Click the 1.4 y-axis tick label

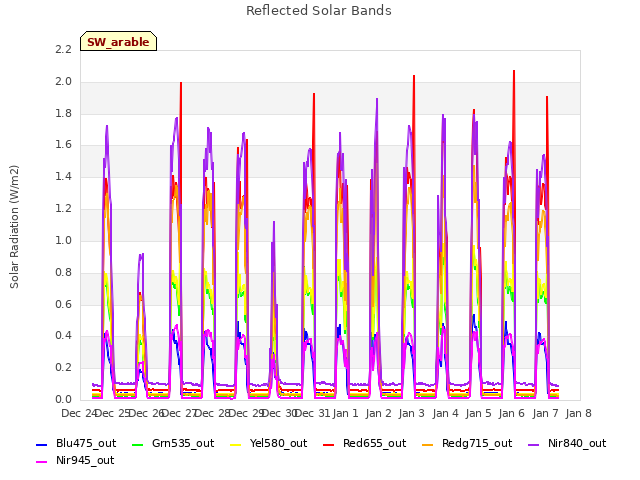(63, 176)
